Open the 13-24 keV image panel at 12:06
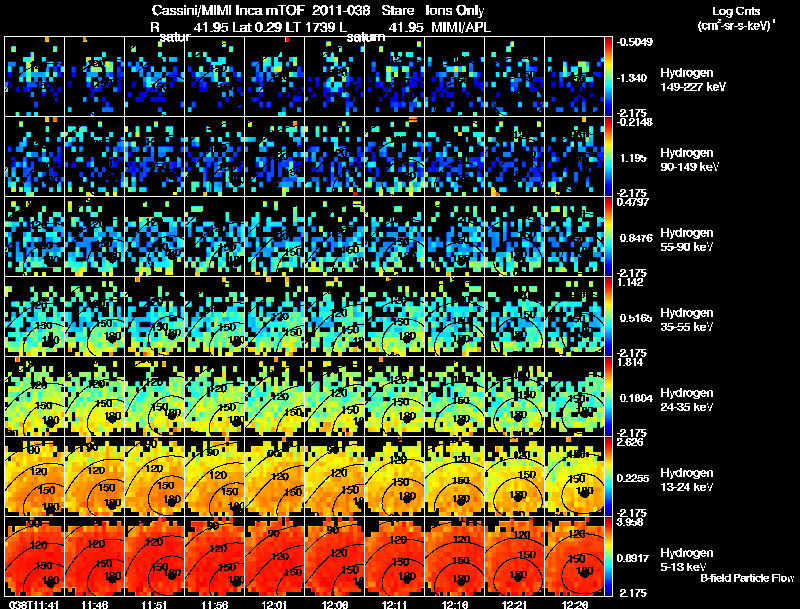This screenshot has width=800, height=609. tap(335, 476)
